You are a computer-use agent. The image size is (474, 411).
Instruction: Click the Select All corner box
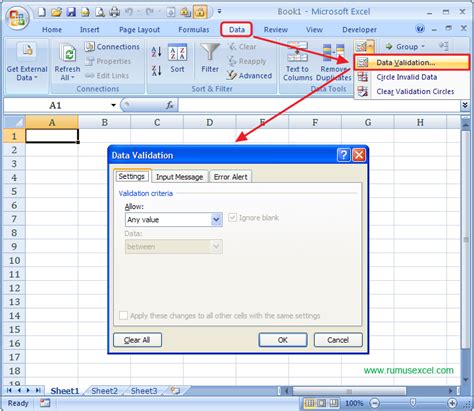pyautogui.click(x=15, y=122)
